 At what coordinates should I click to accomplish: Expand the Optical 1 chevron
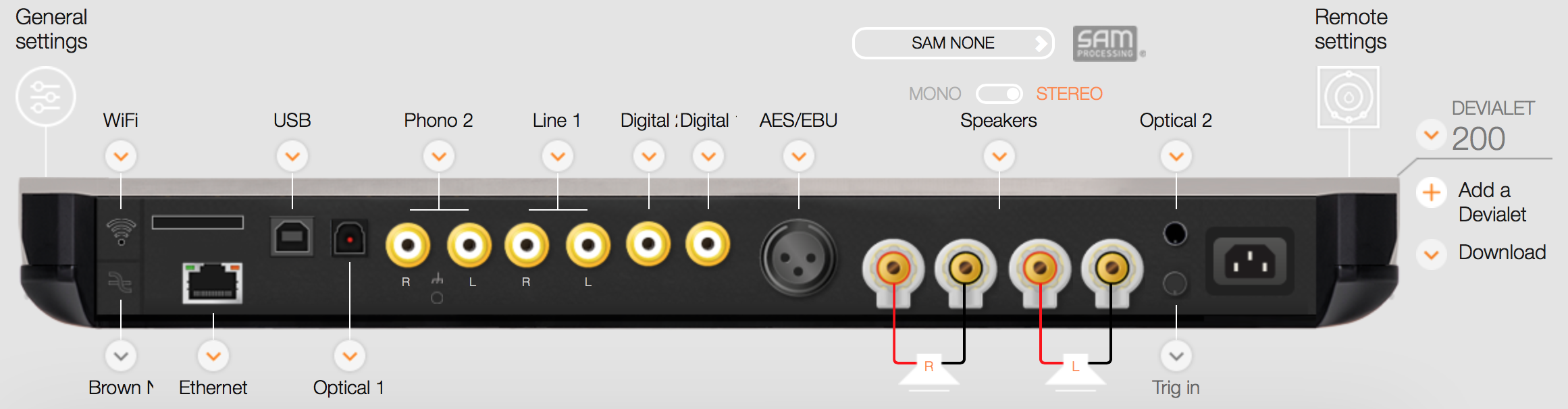(x=350, y=356)
